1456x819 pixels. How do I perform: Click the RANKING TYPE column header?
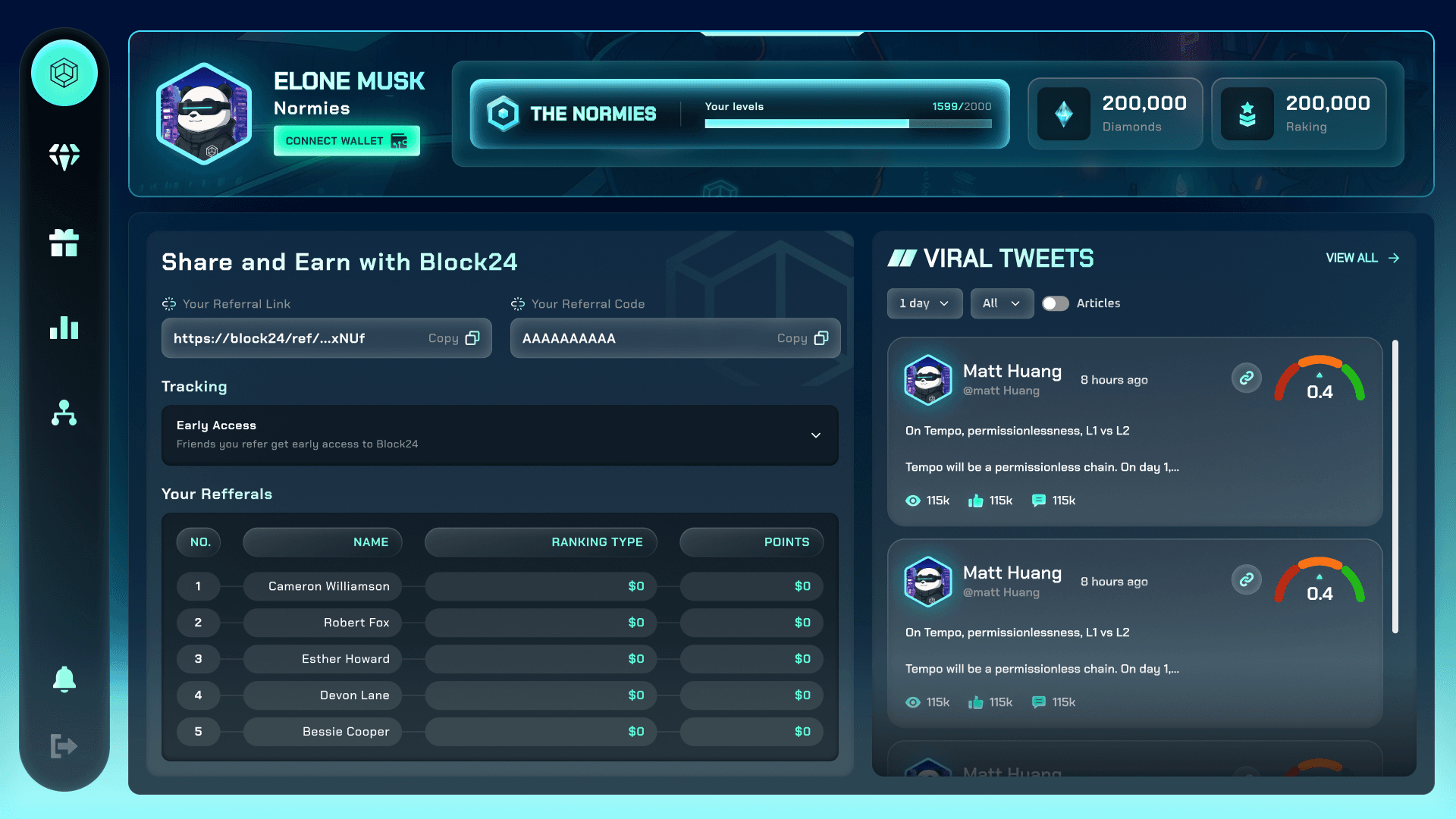541,542
